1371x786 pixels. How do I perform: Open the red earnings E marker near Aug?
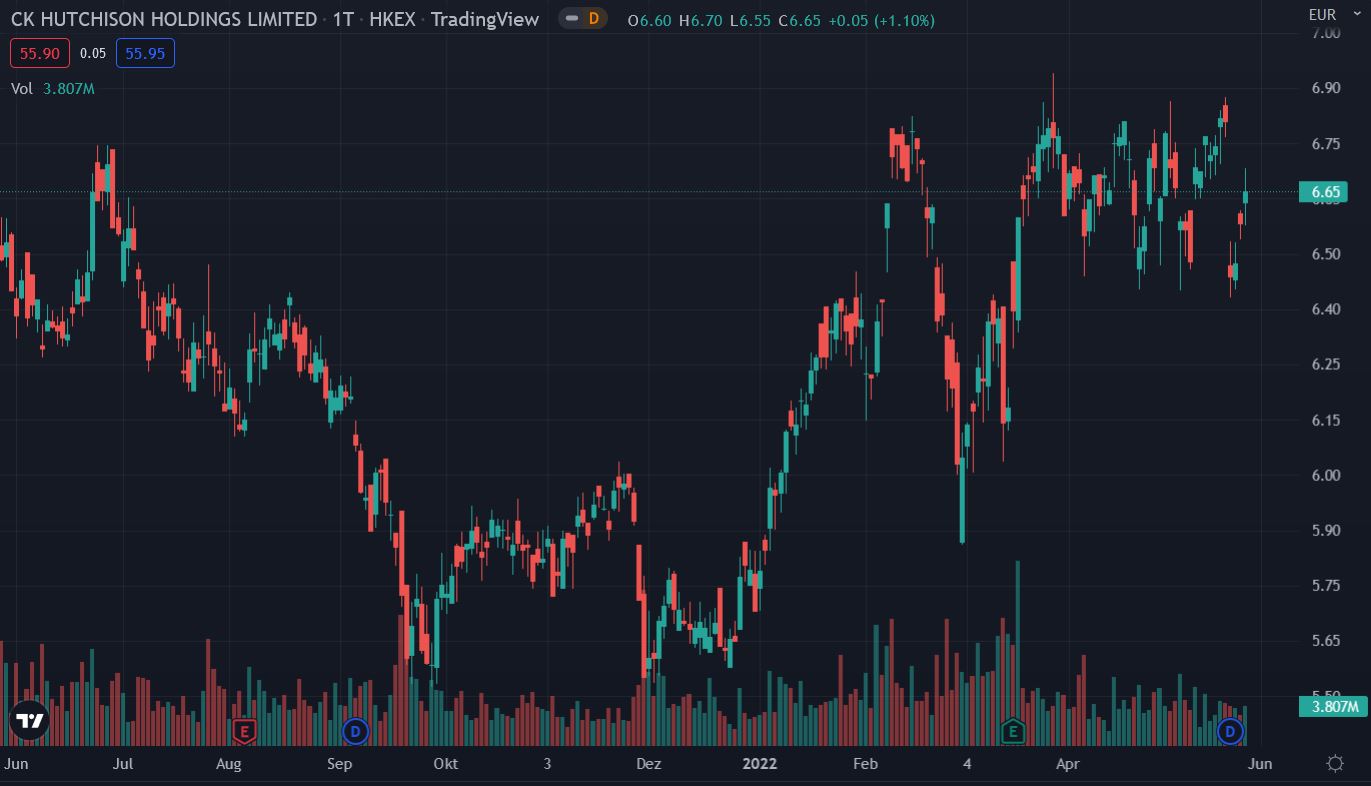coord(244,732)
